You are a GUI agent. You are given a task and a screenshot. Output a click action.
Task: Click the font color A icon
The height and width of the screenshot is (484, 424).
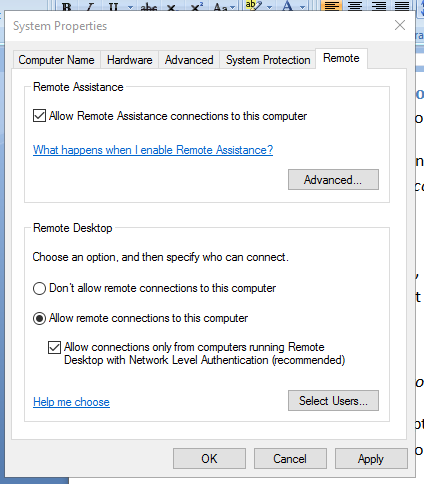tap(287, 6)
